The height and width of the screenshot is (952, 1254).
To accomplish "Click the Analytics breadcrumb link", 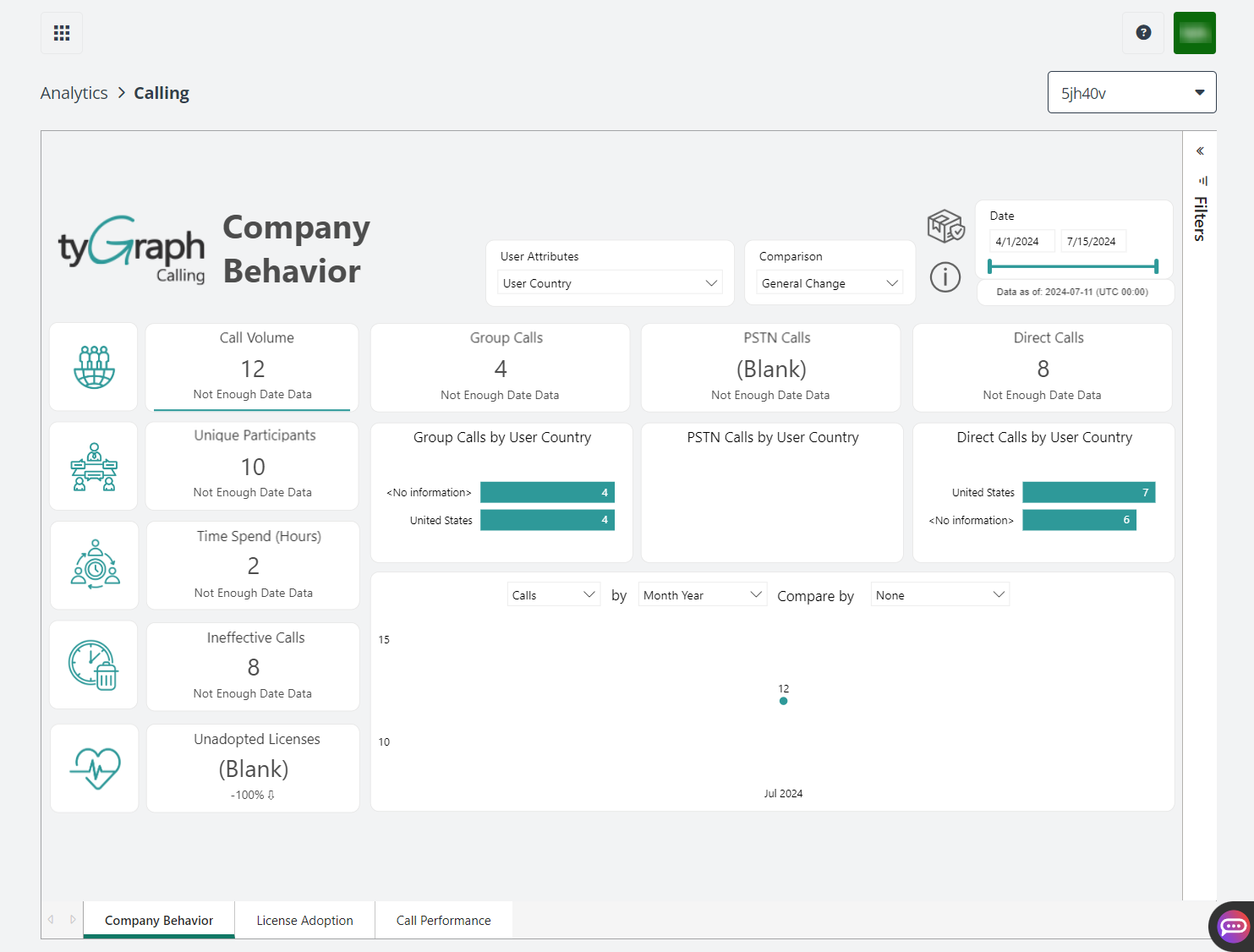I will pos(74,93).
